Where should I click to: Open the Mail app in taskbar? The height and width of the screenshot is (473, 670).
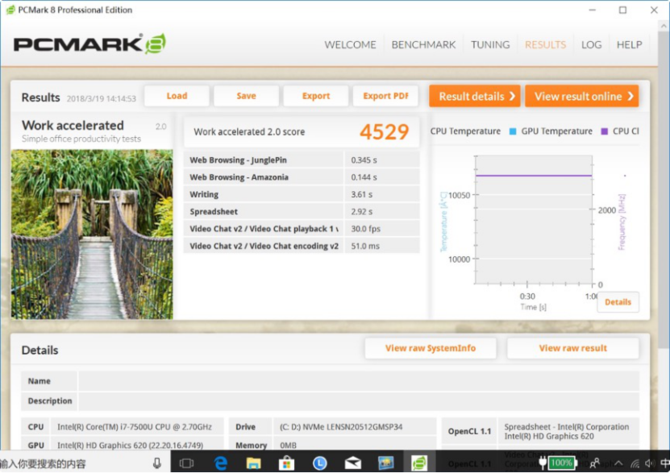click(x=353, y=463)
